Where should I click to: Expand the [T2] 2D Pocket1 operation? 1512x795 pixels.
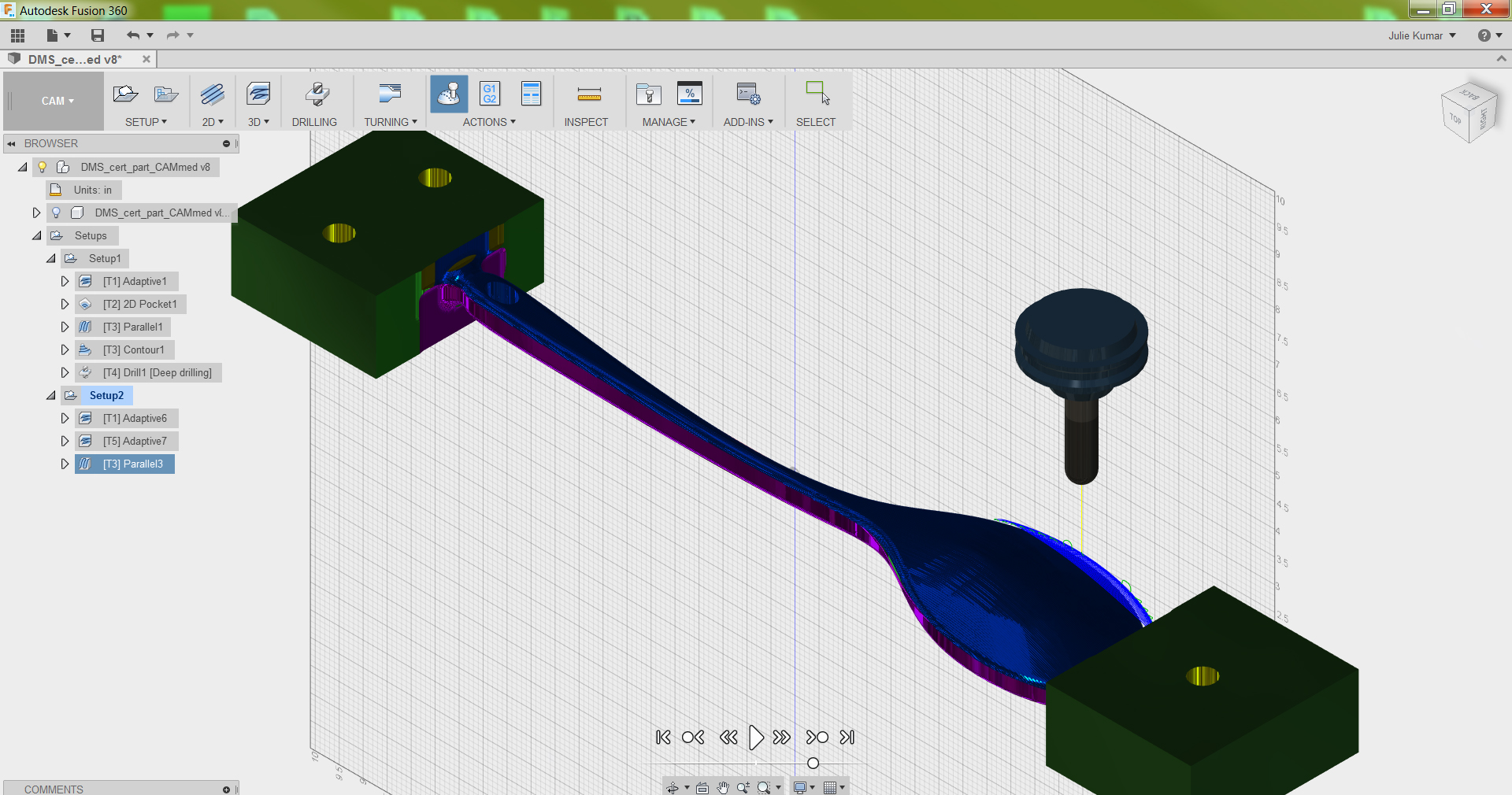point(65,304)
